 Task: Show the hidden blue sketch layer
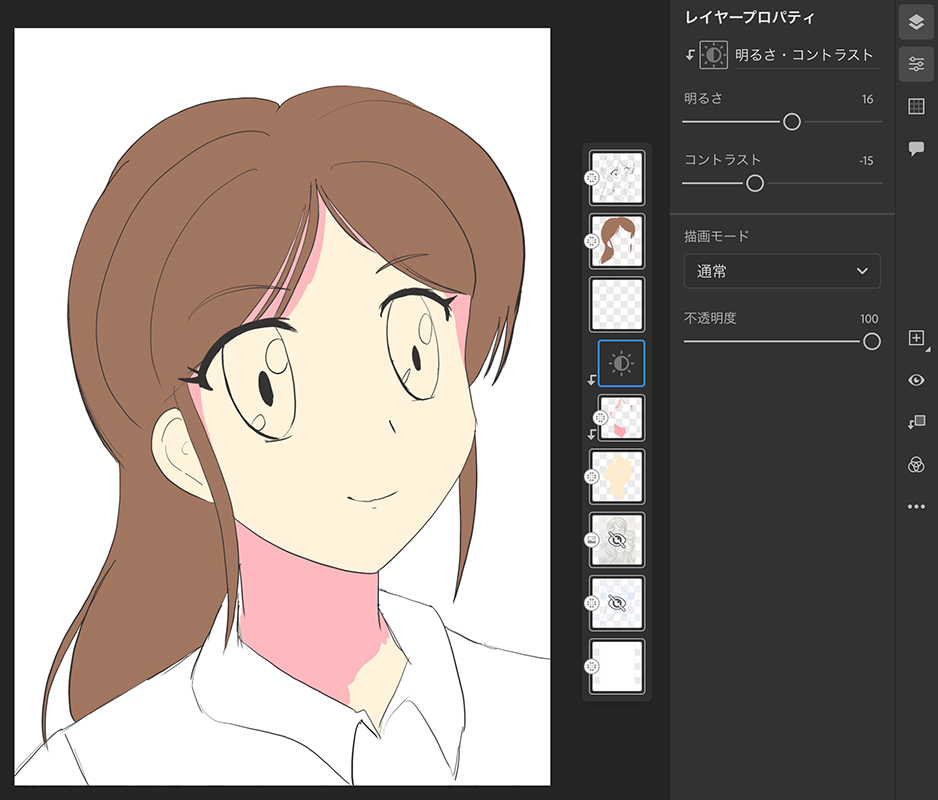pyautogui.click(x=617, y=603)
